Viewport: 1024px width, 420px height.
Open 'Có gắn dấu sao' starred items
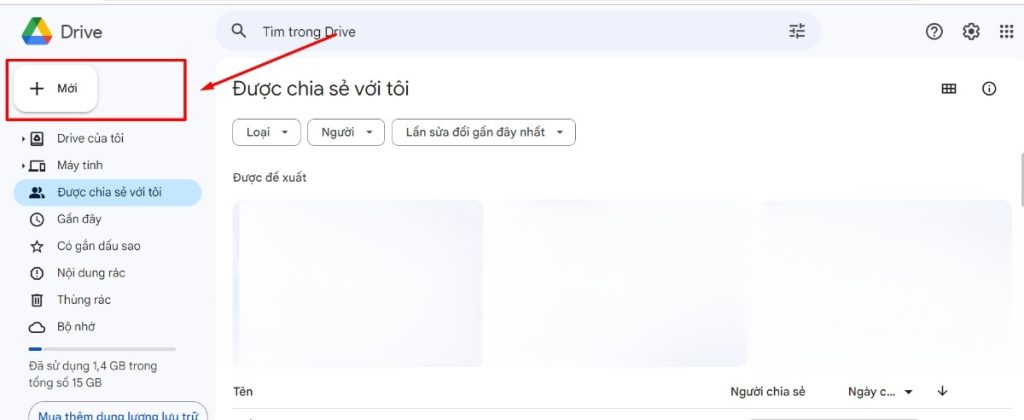pos(99,246)
